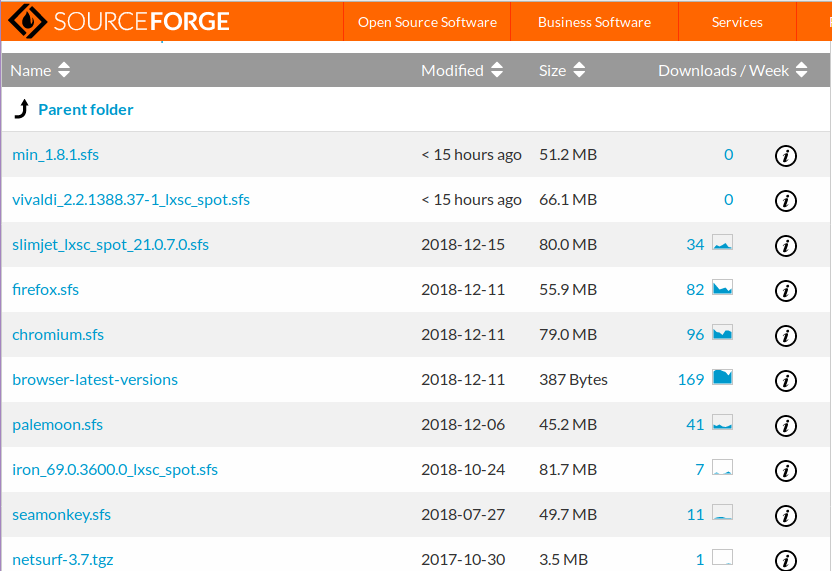Download seamonkey.sfs file
The width and height of the screenshot is (832, 571).
(x=61, y=515)
